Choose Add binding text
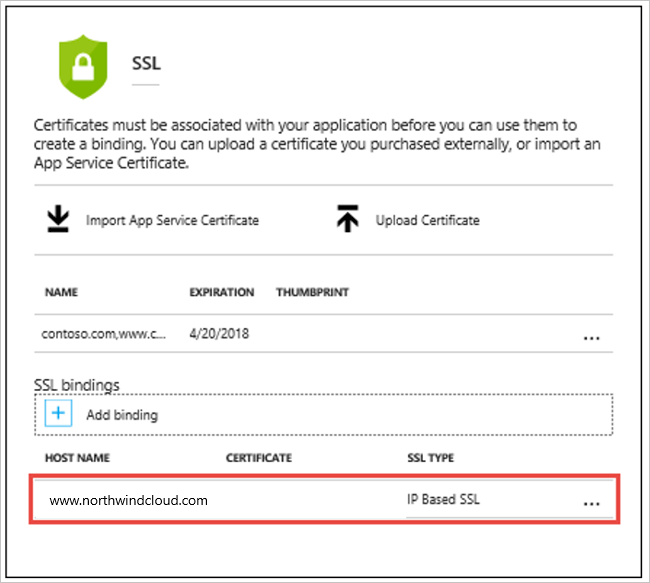This screenshot has width=650, height=583. click(x=122, y=415)
